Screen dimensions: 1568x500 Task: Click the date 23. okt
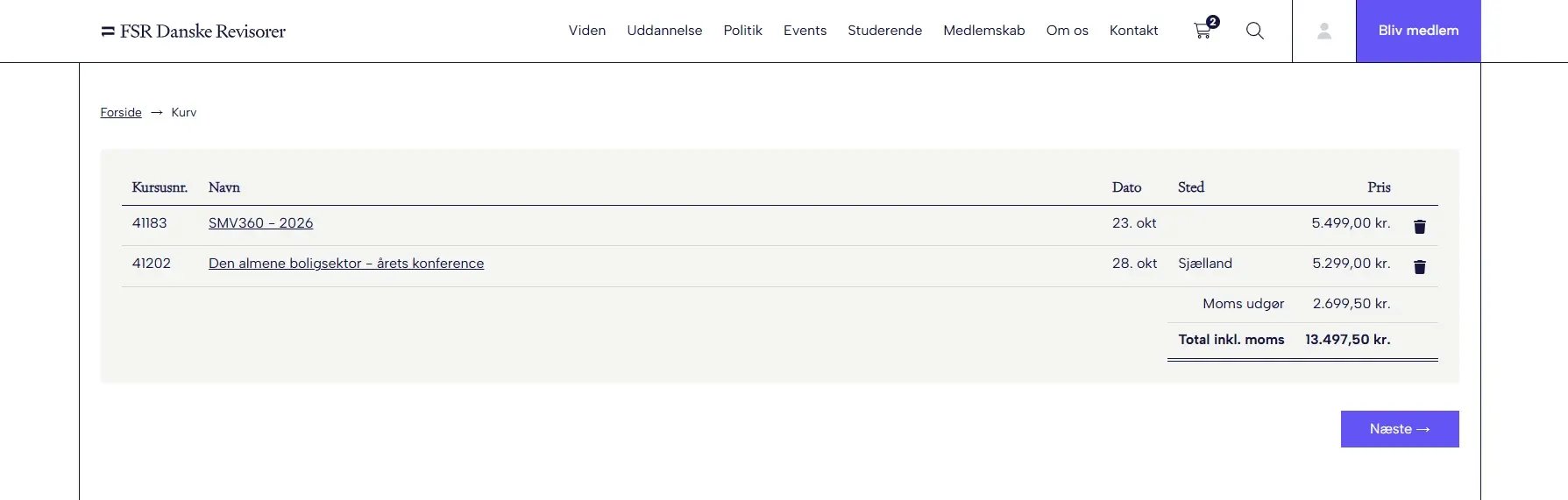tap(1134, 223)
